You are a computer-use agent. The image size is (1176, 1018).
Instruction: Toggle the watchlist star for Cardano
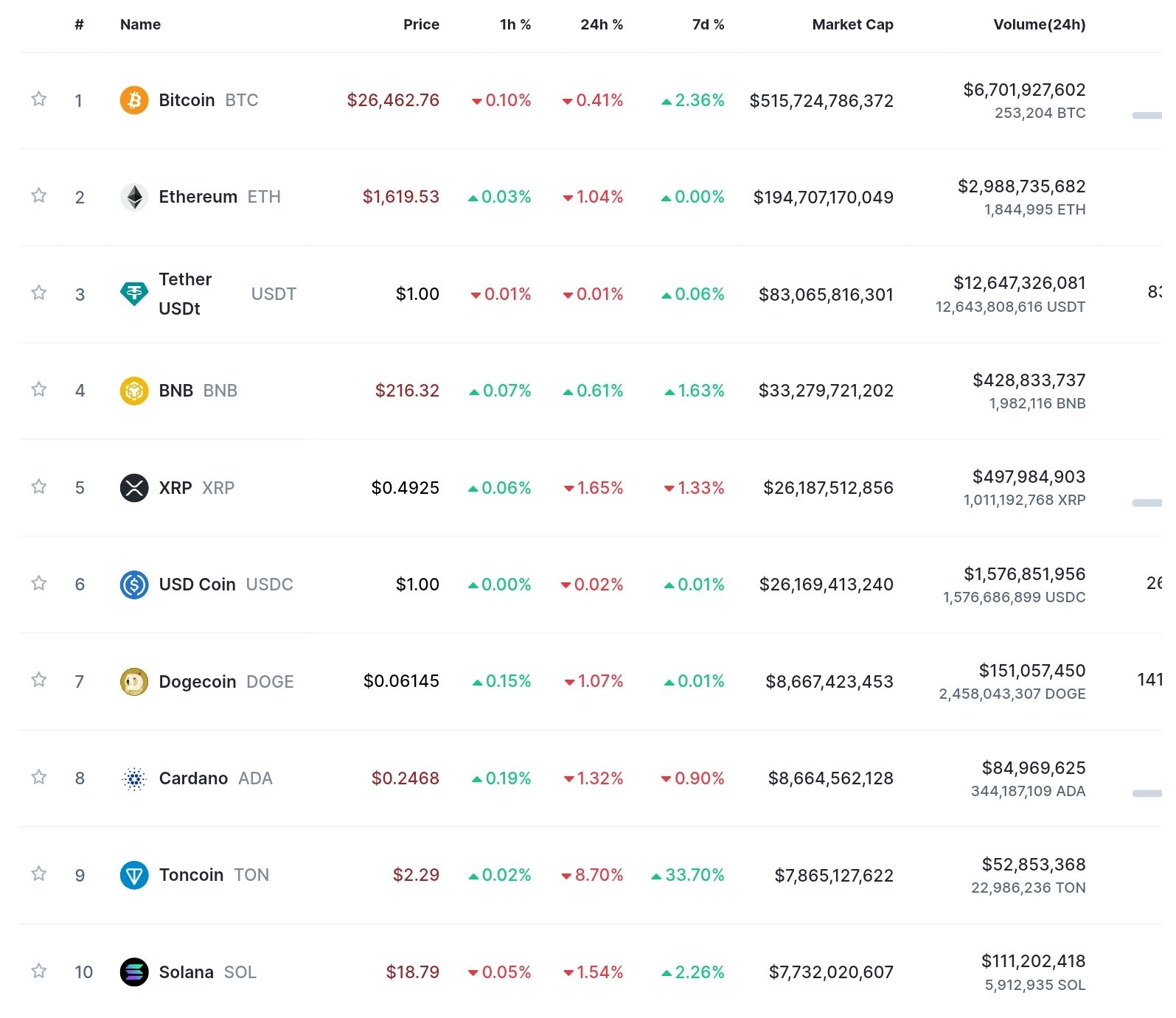(39, 777)
